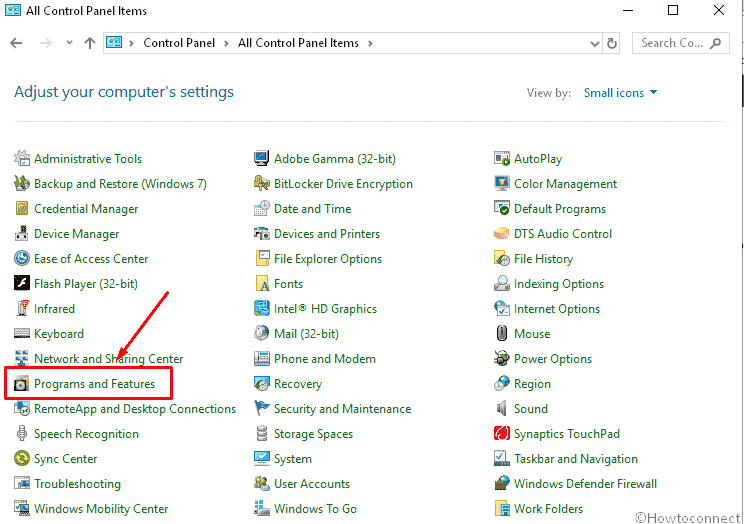This screenshot has width=744, height=524.
Task: Maximize the All Control Panel Items window
Action: pyautogui.click(x=673, y=10)
